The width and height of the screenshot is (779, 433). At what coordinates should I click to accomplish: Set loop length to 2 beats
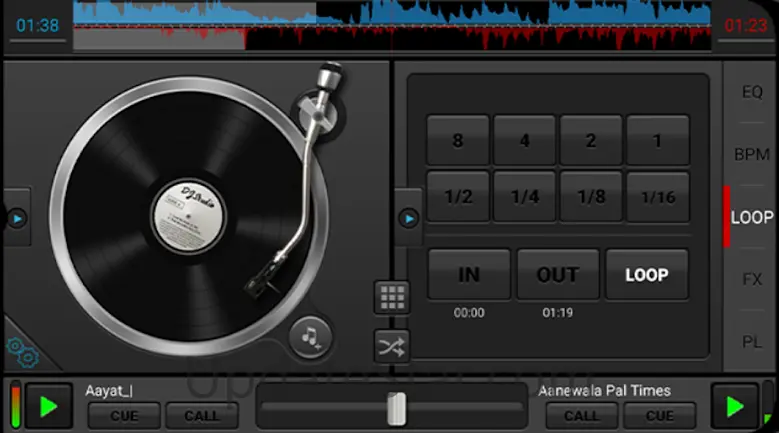point(591,141)
